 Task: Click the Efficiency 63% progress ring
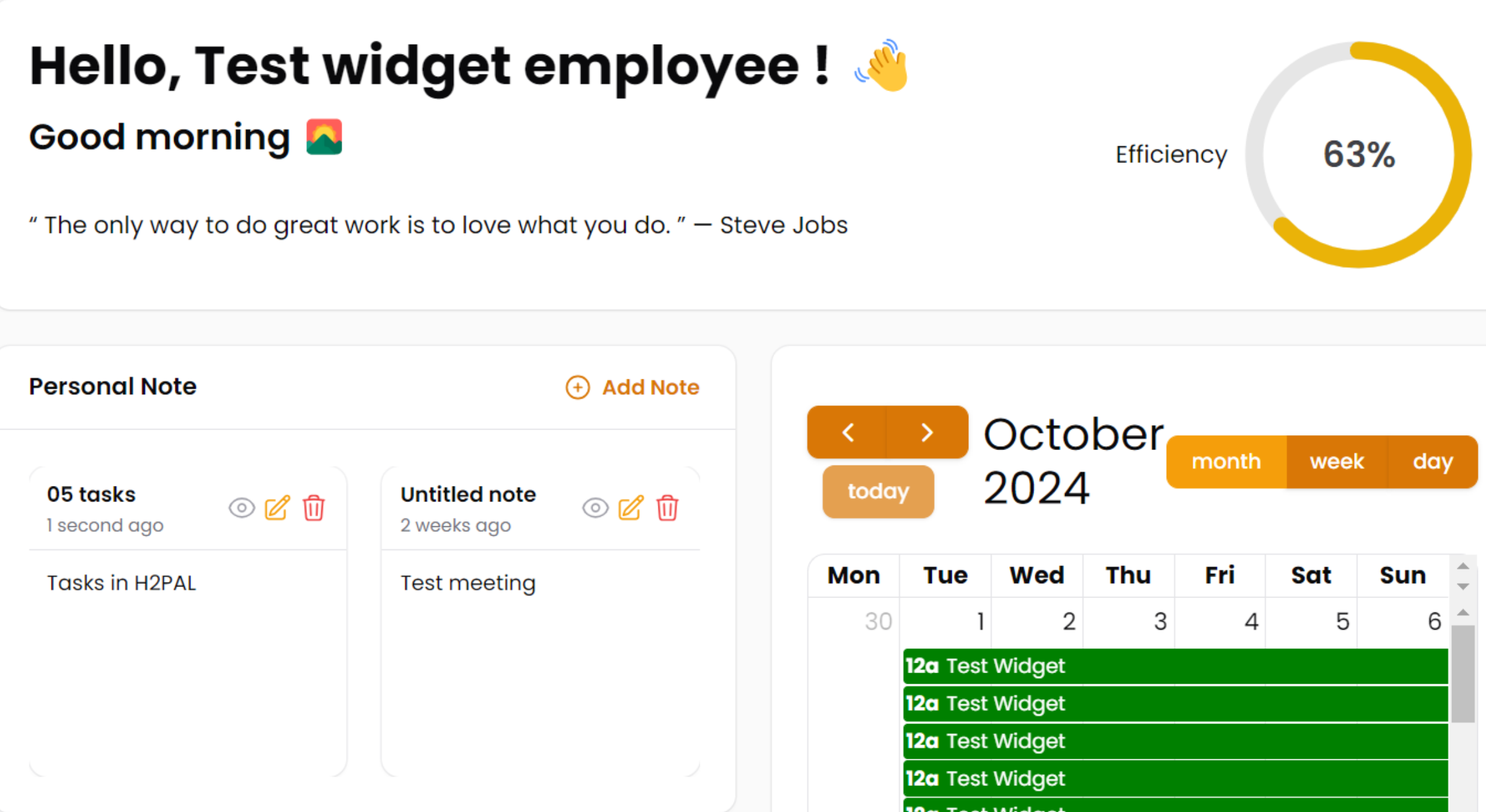[1358, 154]
